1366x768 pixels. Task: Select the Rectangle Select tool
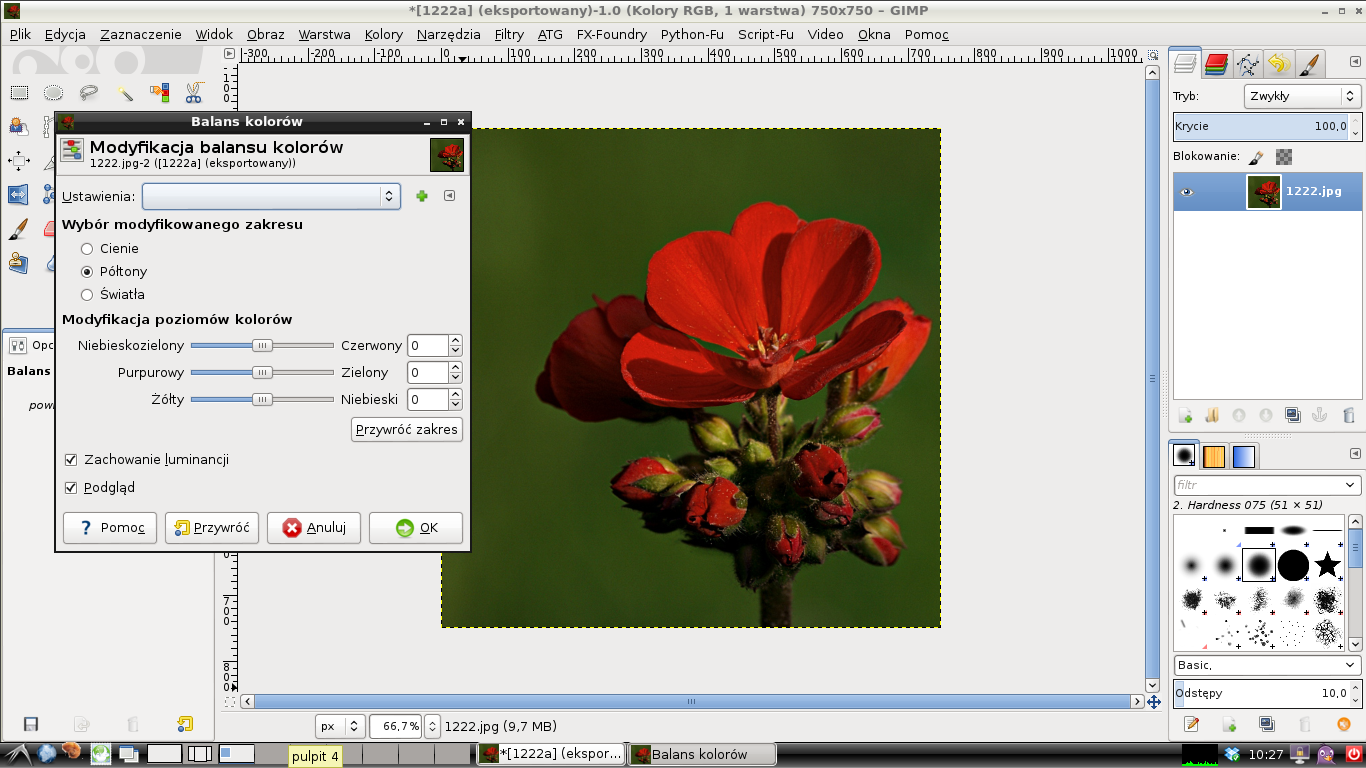(x=19, y=93)
